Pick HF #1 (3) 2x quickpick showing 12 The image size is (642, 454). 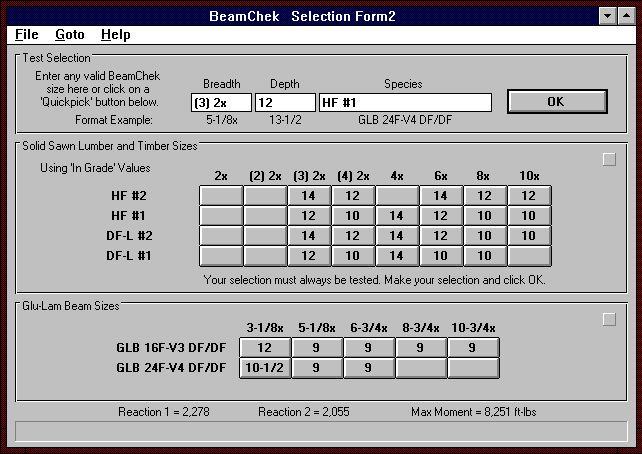coord(309,215)
